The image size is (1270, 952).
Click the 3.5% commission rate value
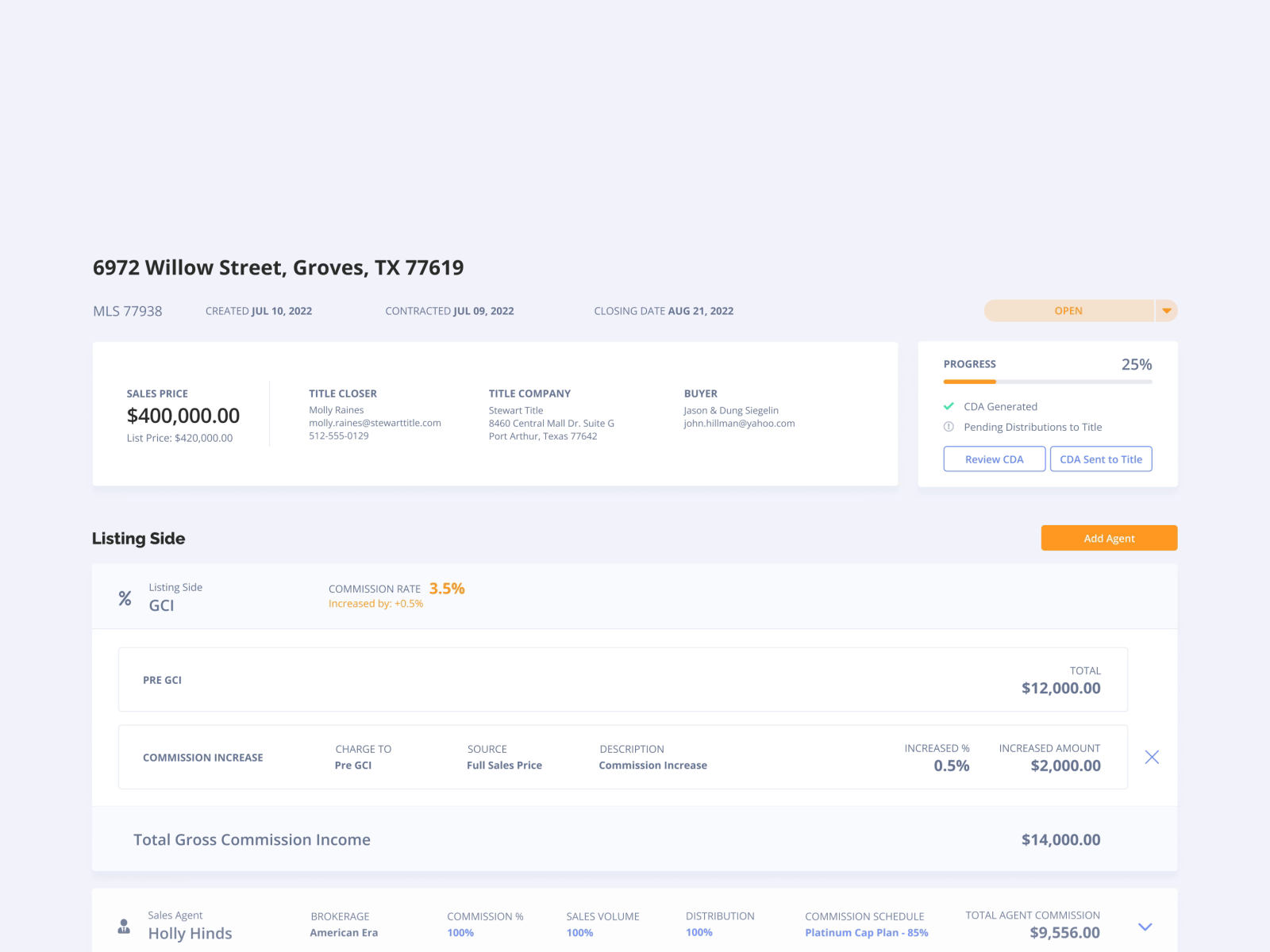447,588
